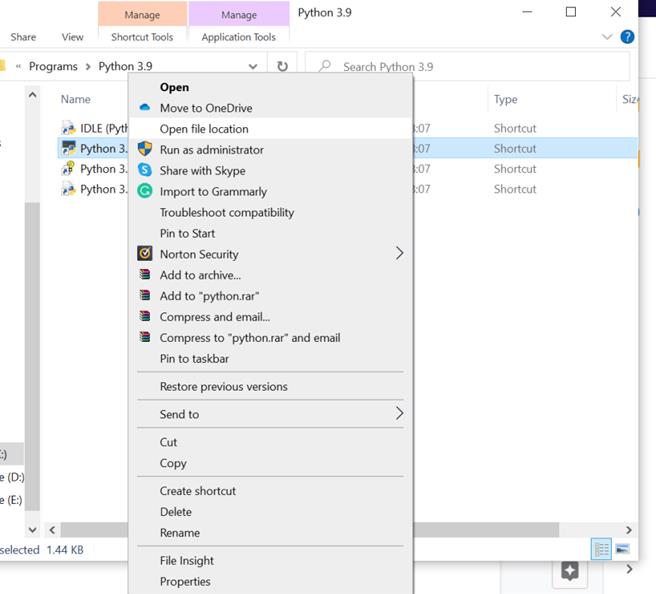This screenshot has height=594, width=656.
Task: Choose Delete from context menu
Action: click(x=176, y=512)
